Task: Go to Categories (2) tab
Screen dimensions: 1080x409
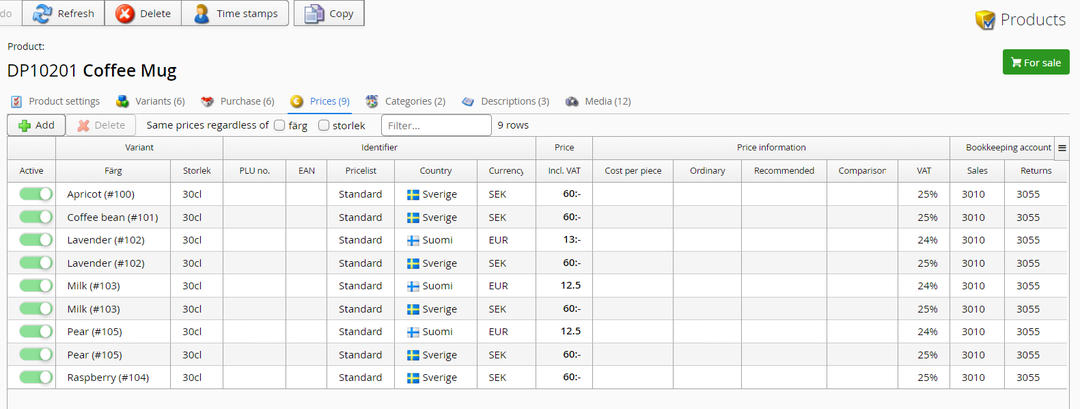Action: (x=406, y=101)
